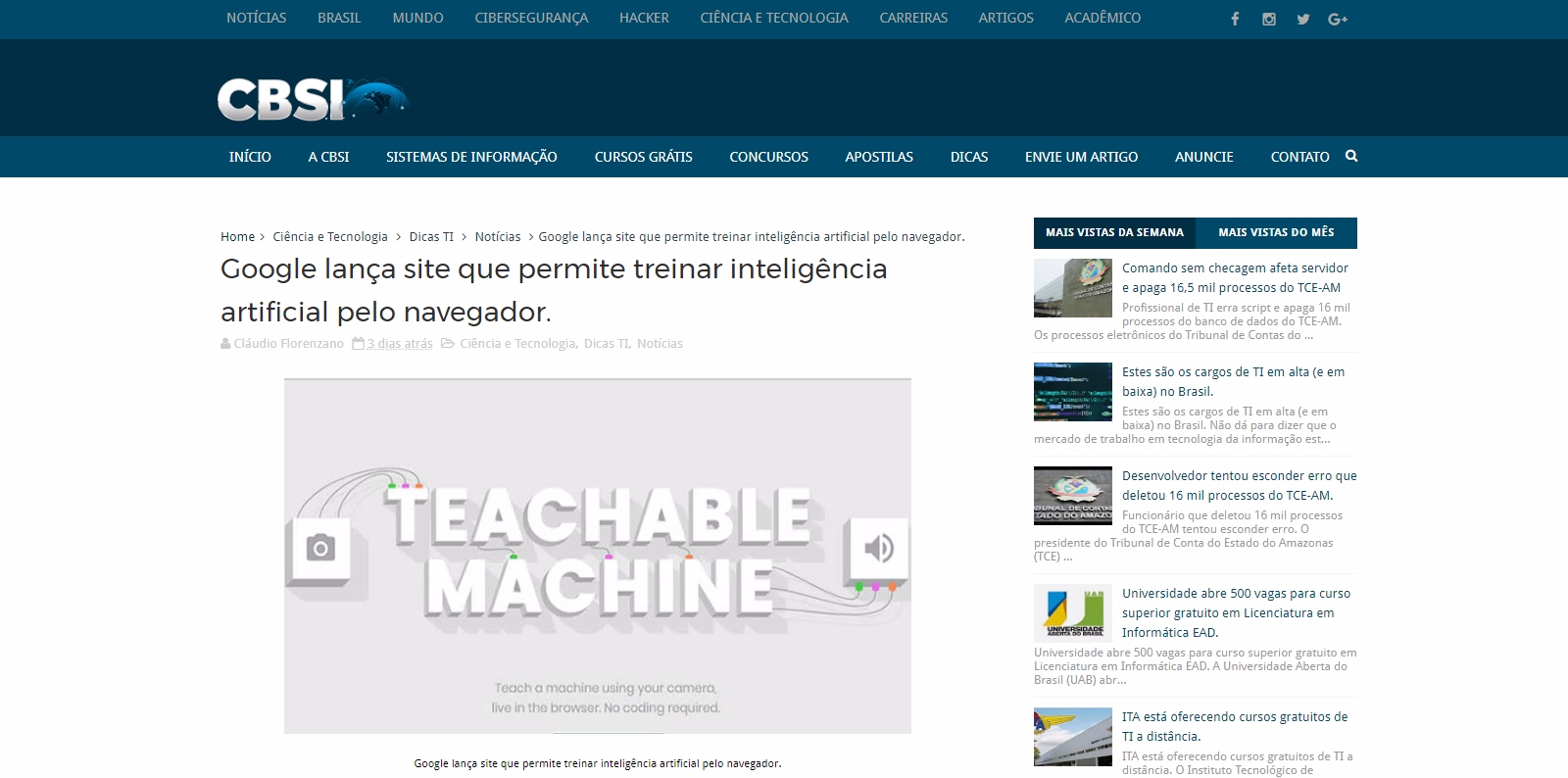Image resolution: width=1568 pixels, height=778 pixels.
Task: Click the CBSI site logo
Action: coord(312,100)
